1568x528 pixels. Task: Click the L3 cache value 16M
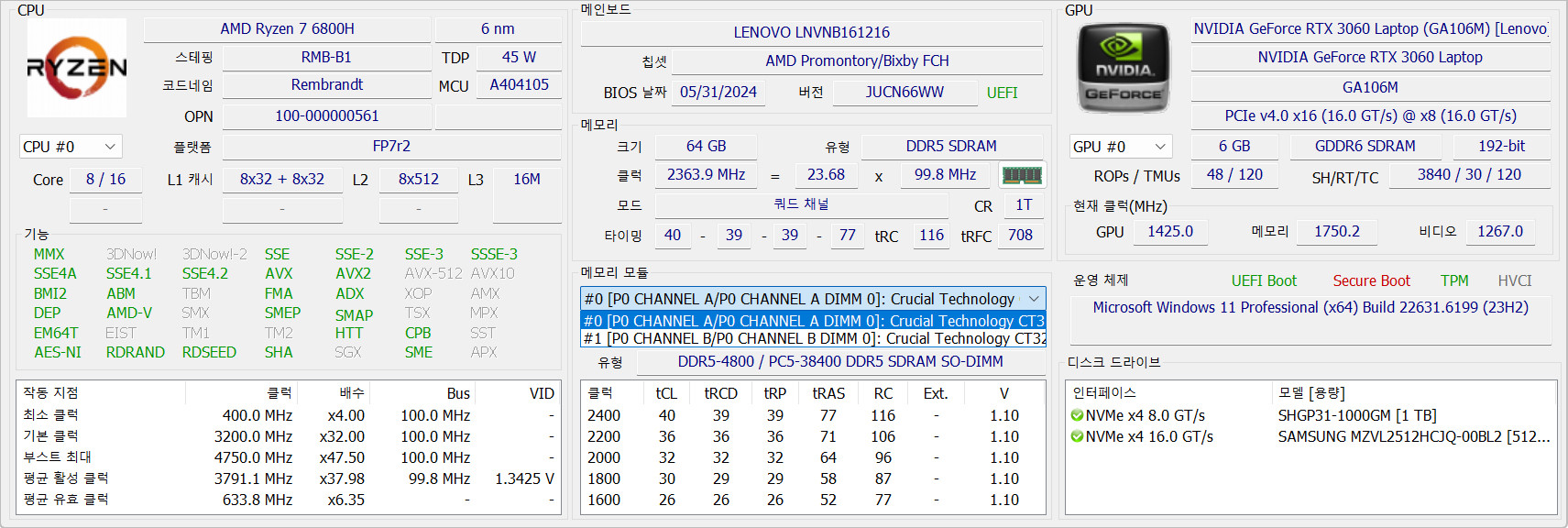[527, 180]
